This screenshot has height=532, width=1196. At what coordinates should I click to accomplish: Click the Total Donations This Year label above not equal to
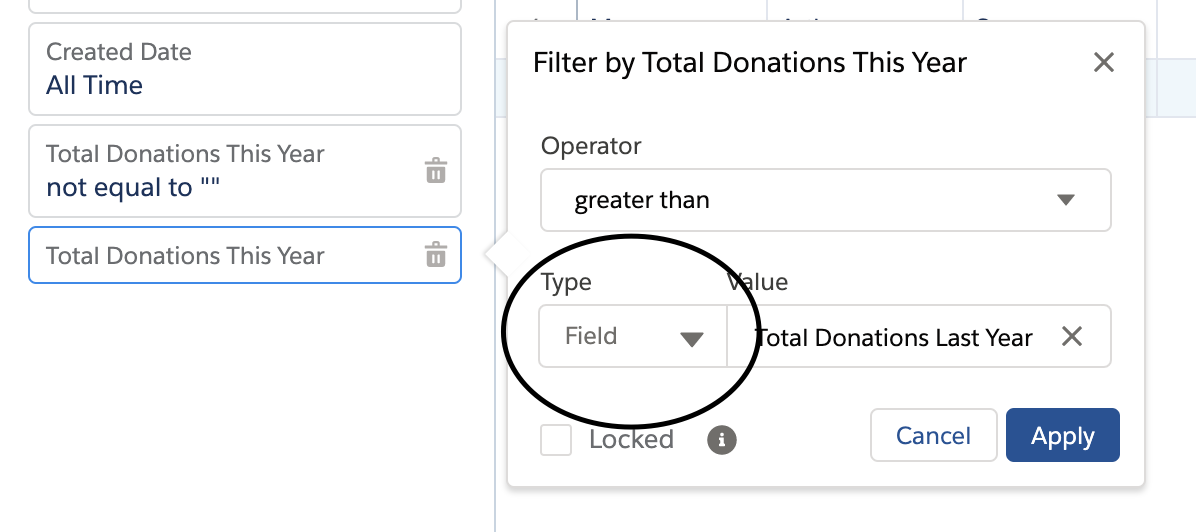click(185, 153)
